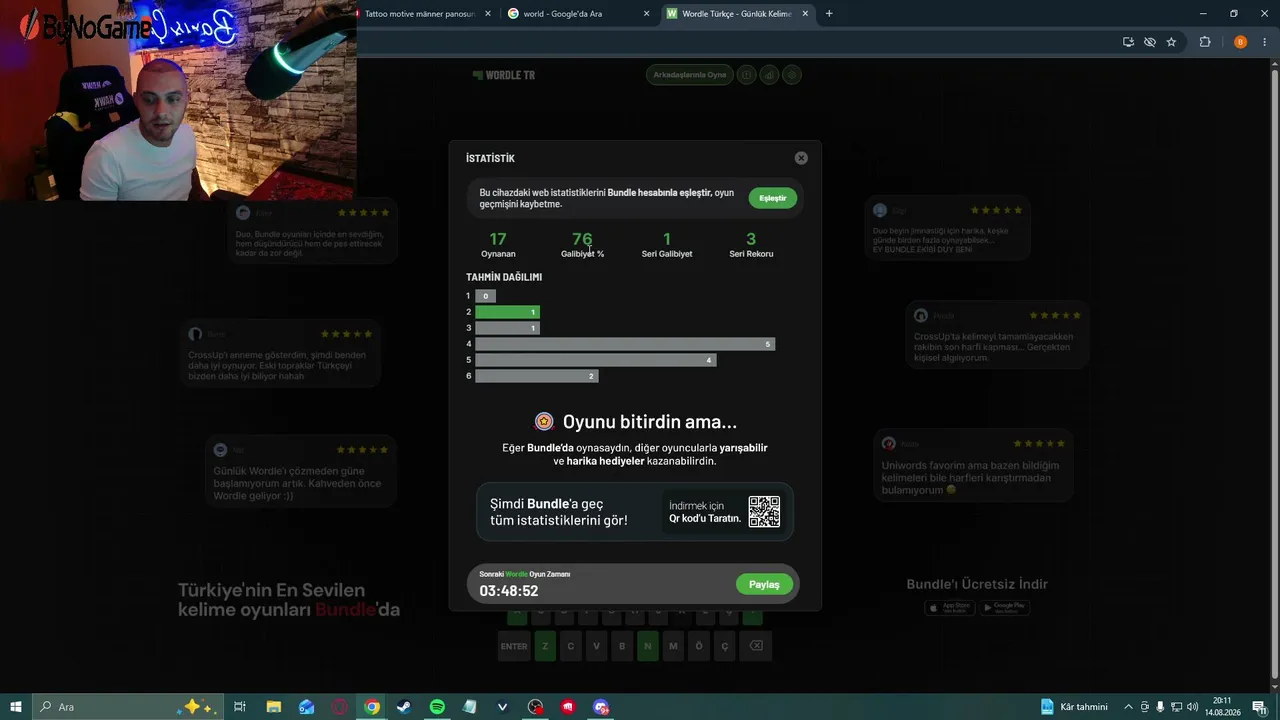Screen dimensions: 1280x720
Task: Open the Windows notification center
Action: pos(1259,707)
